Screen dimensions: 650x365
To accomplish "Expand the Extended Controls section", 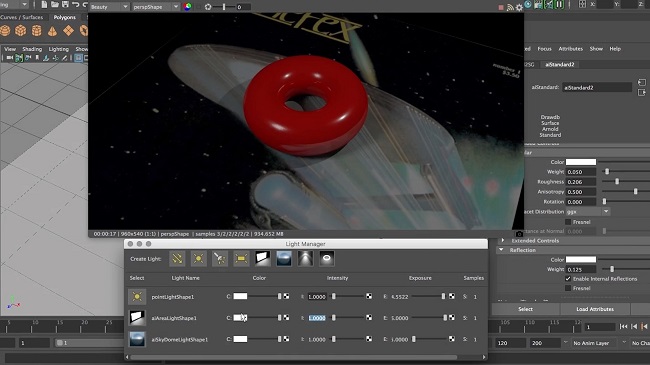I will [503, 241].
